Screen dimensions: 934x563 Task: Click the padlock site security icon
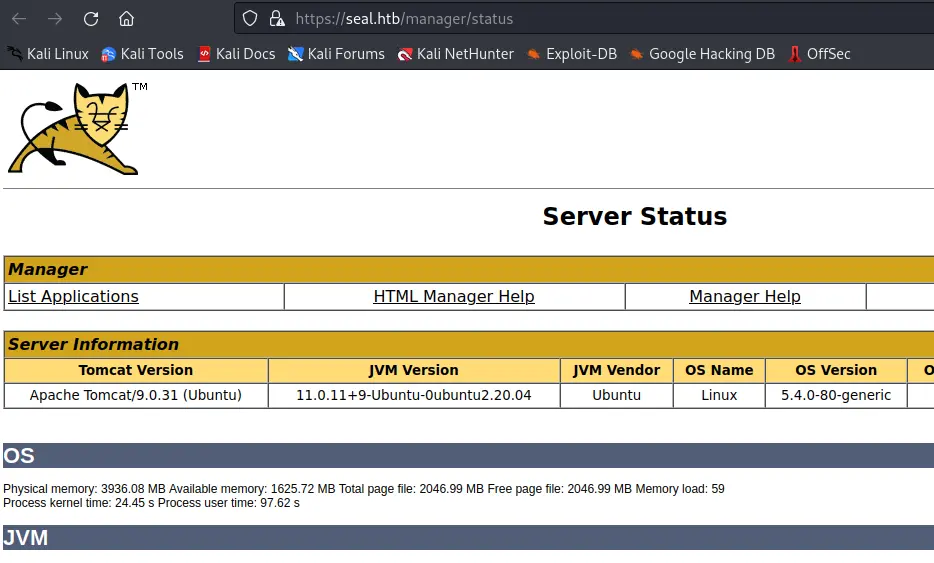tap(277, 19)
